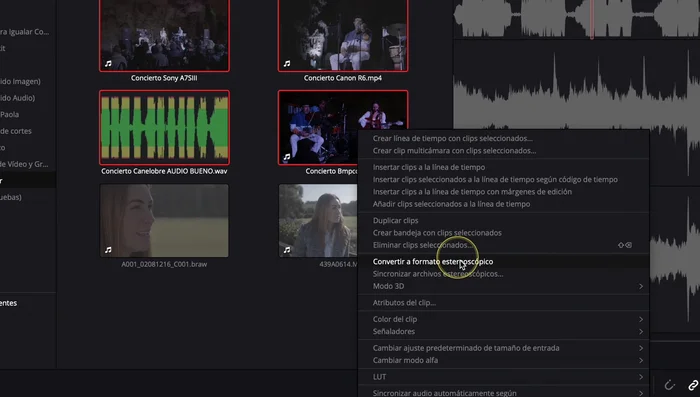Click audio note icon on Sony A7SIII clip

(108, 64)
